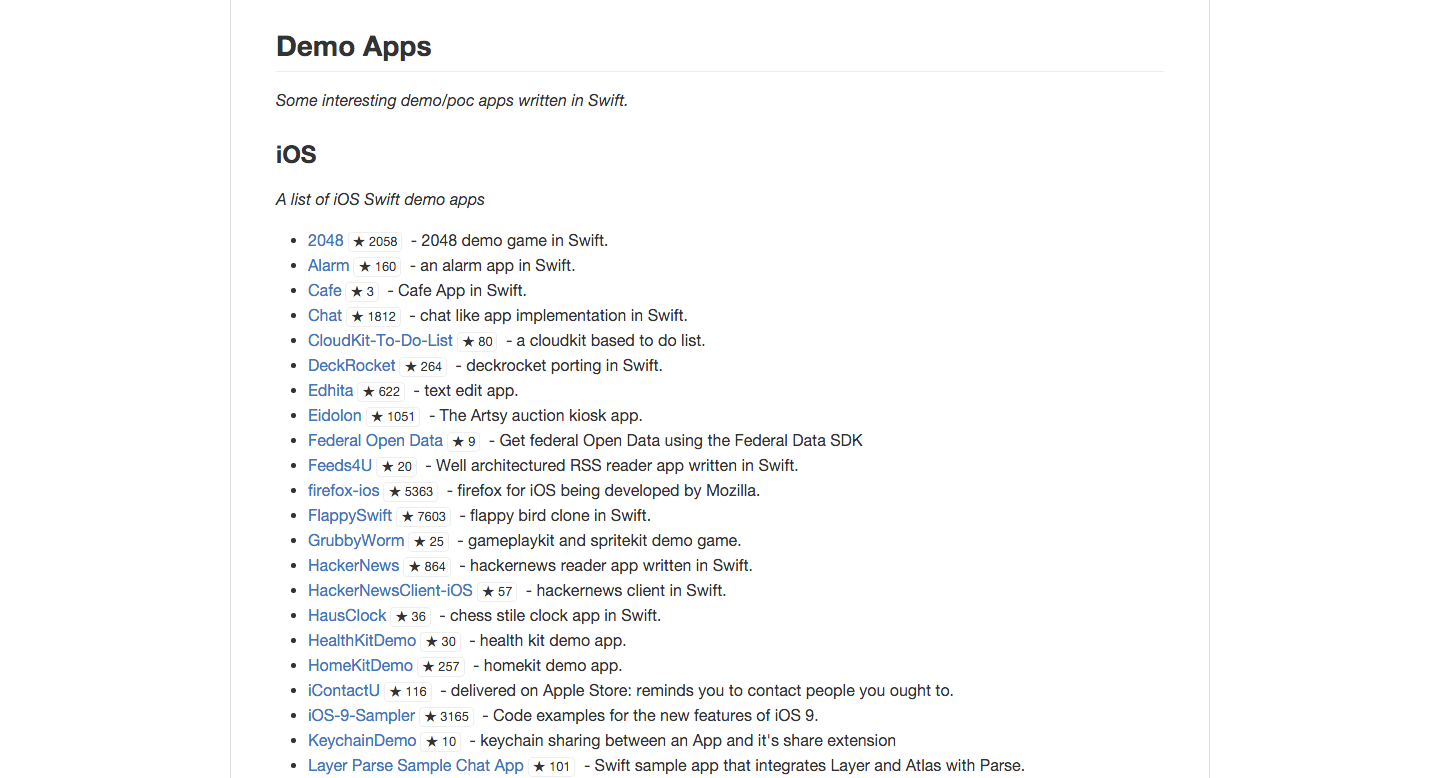Visit the CloudKit-To-Do-List link

[380, 340]
